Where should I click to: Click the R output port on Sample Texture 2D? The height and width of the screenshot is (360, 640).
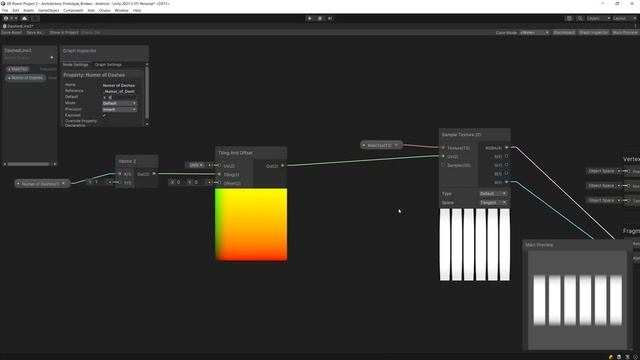click(x=507, y=156)
